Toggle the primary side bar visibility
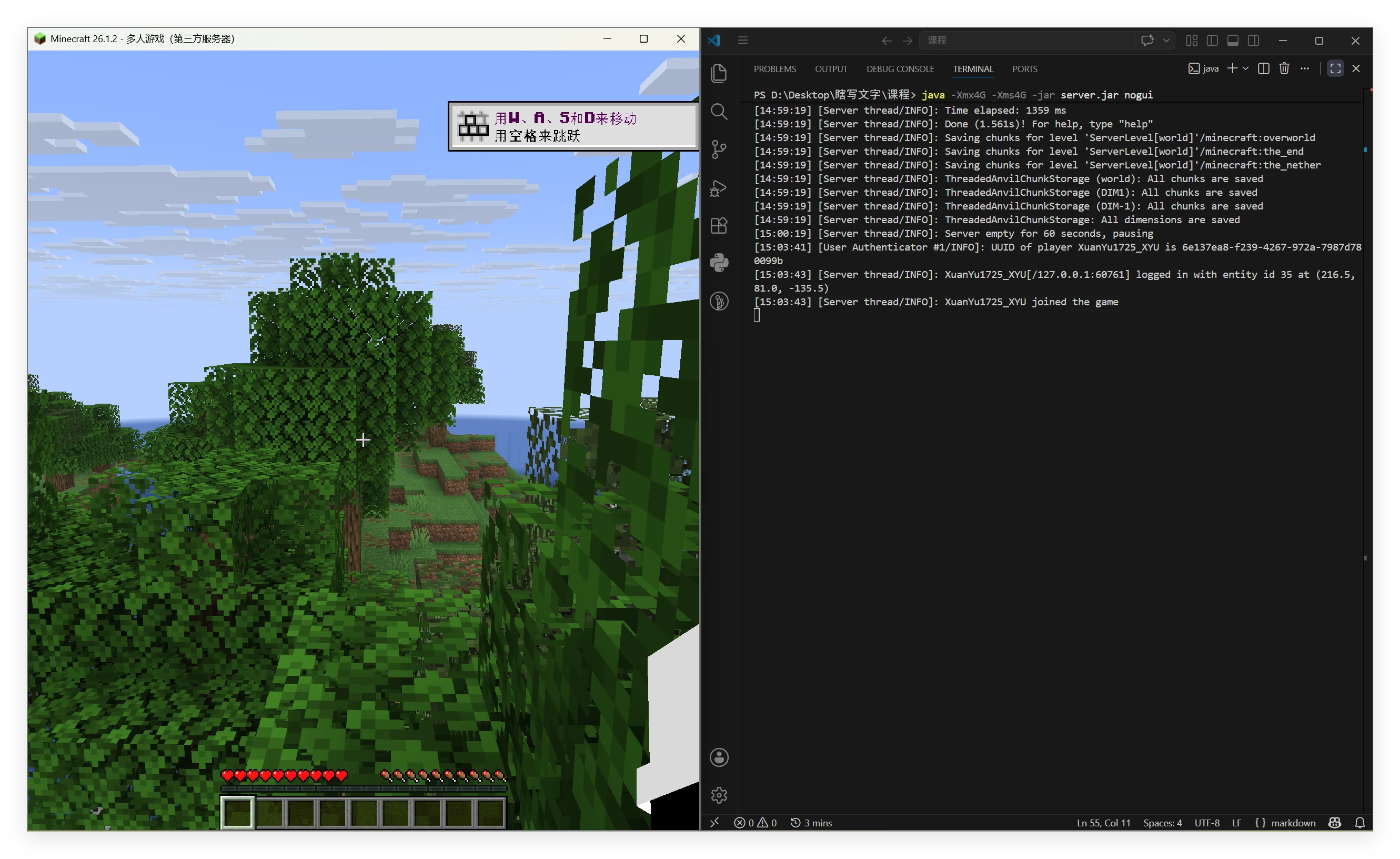This screenshot has width=1400, height=859. coord(1212,41)
